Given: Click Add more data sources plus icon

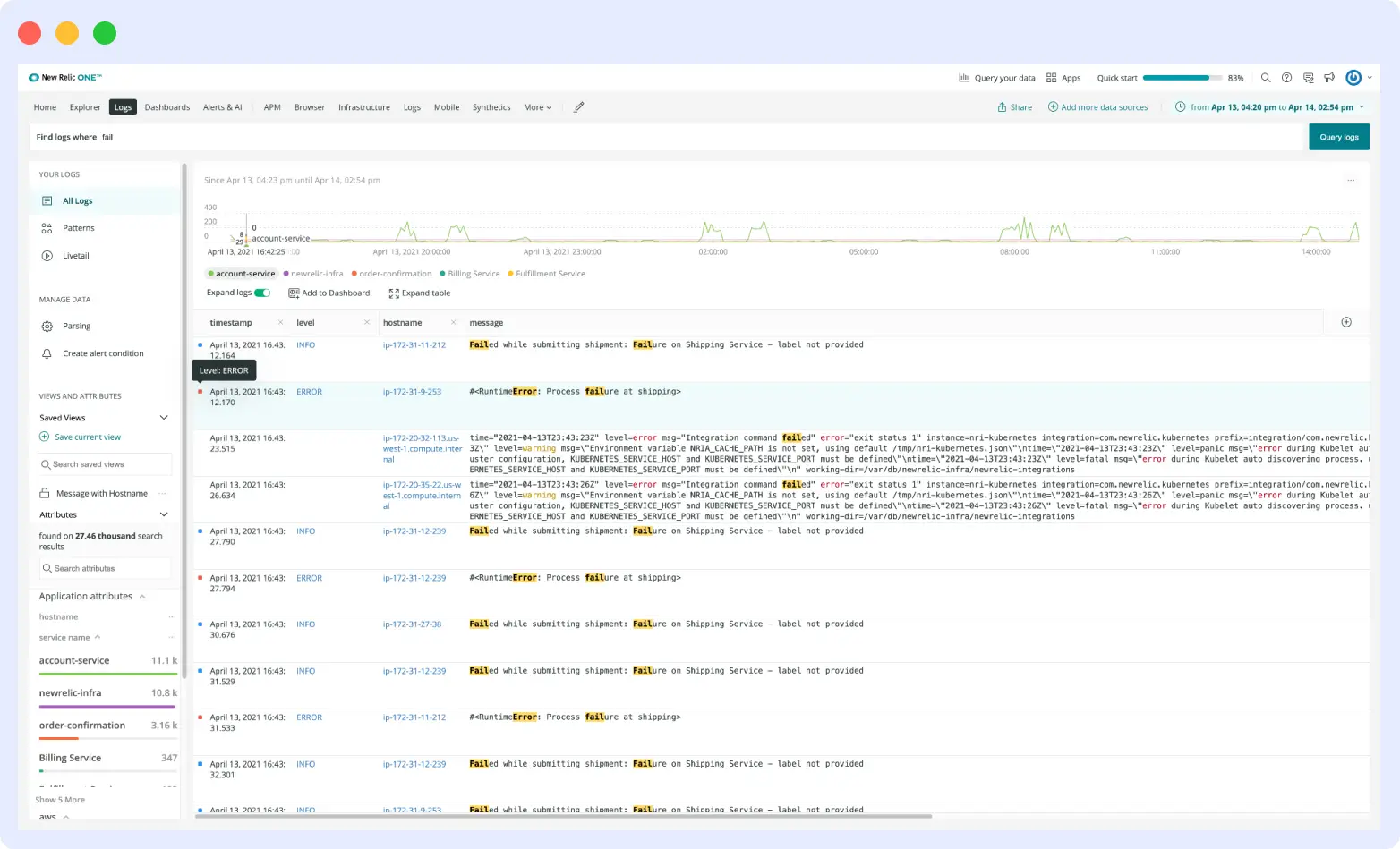Looking at the screenshot, I should pos(1054,107).
